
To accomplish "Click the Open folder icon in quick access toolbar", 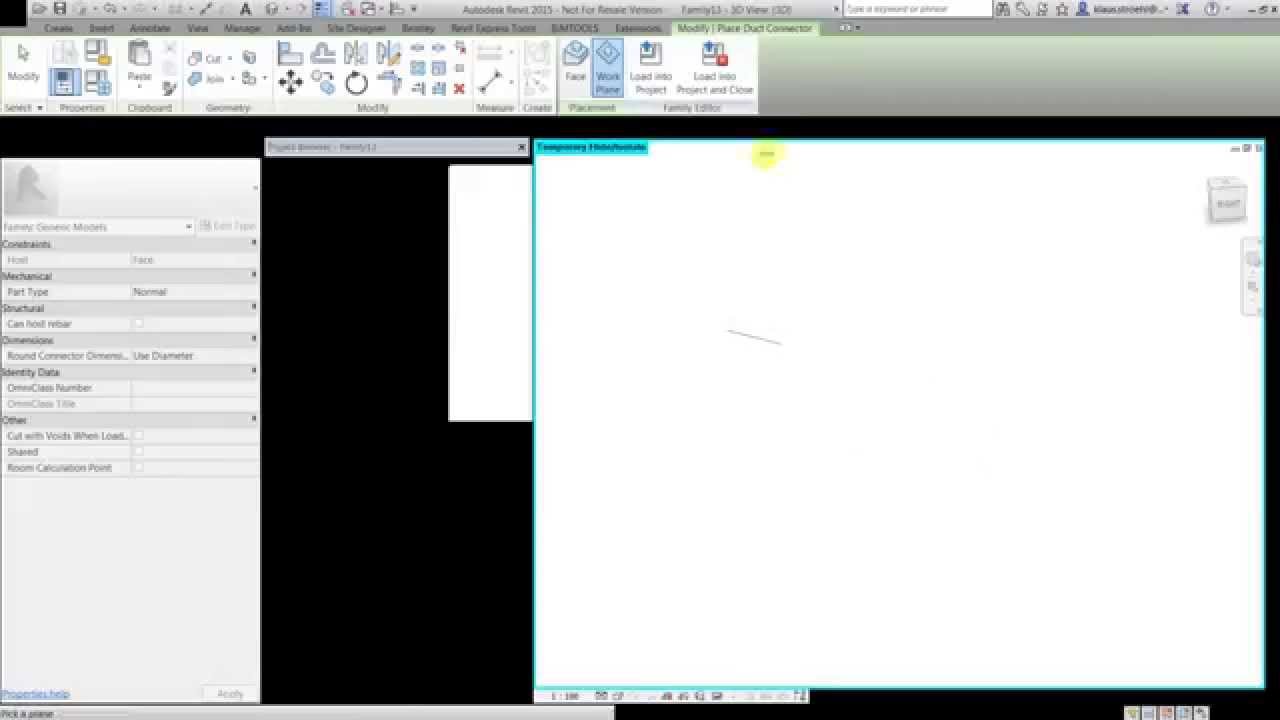I will (x=39, y=9).
